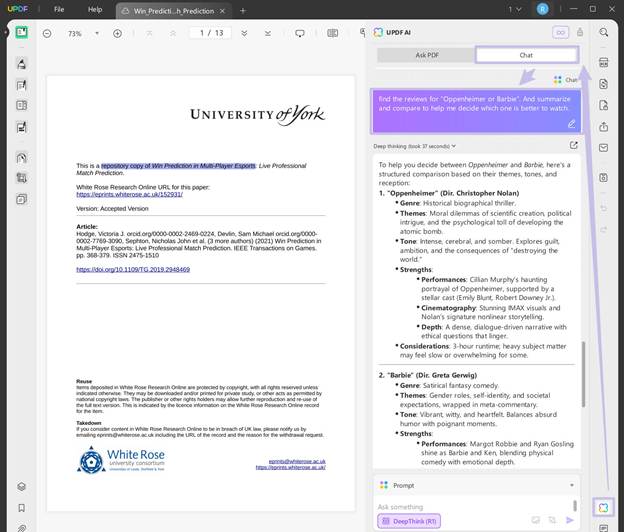The image size is (624, 532).
Task: Expand the Prompt dropdown
Action: 573,485
